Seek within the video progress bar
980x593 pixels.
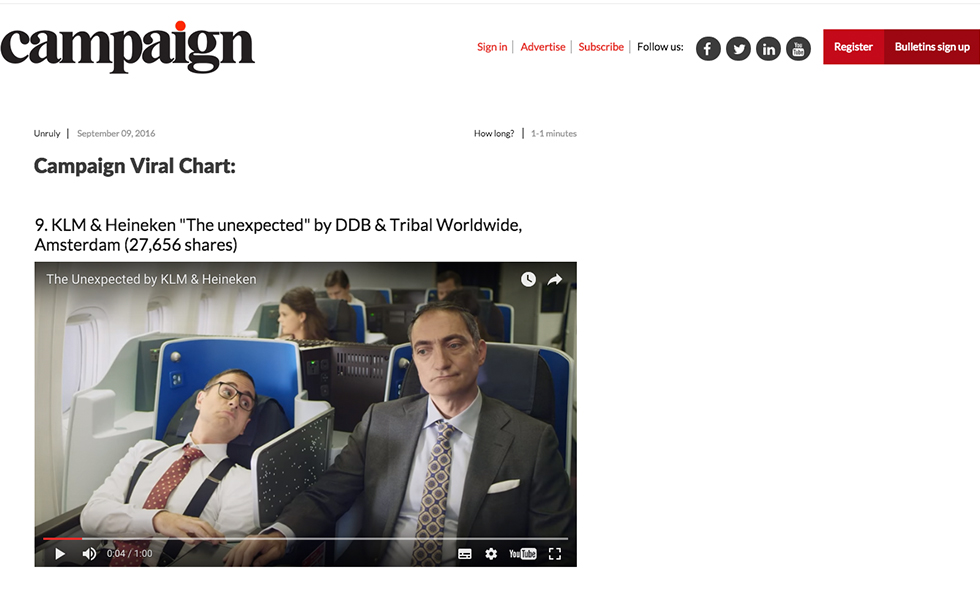[305, 538]
